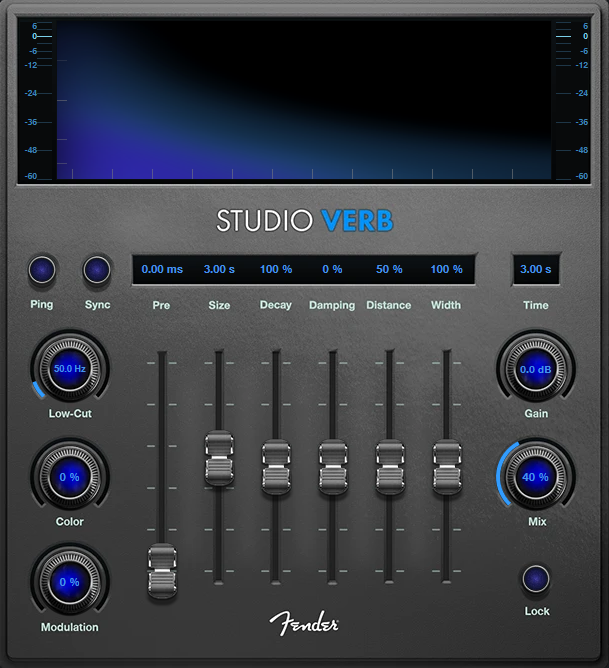
Task: Click the Mix knob
Action: (x=536, y=477)
